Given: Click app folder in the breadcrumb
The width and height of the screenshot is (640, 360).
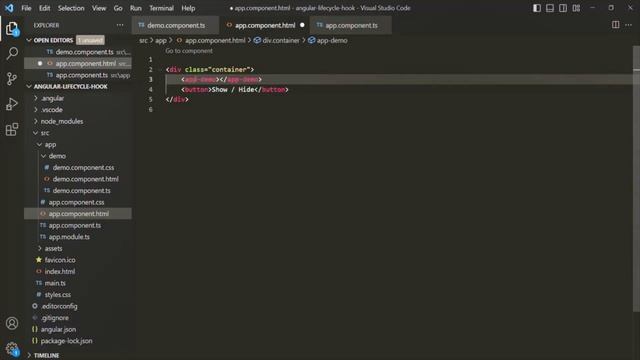Looking at the screenshot, I should point(161,40).
